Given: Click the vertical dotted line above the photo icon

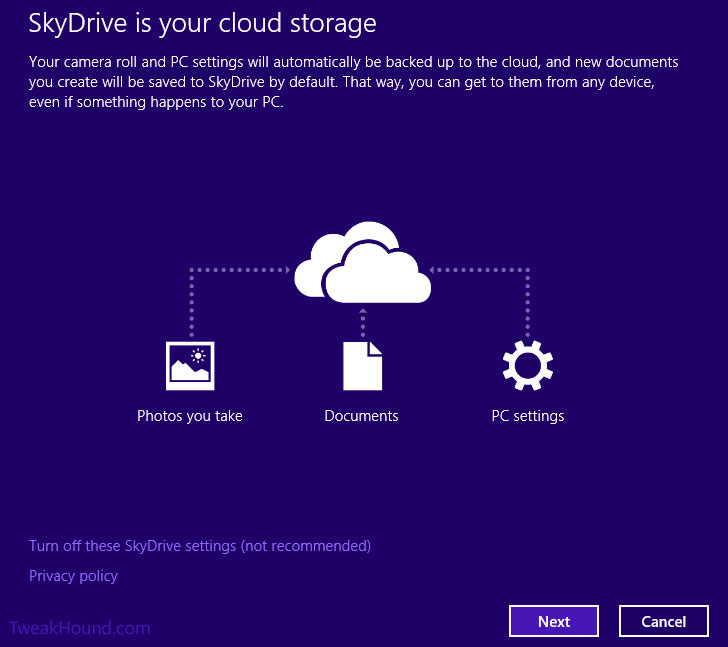Looking at the screenshot, I should (x=190, y=305).
